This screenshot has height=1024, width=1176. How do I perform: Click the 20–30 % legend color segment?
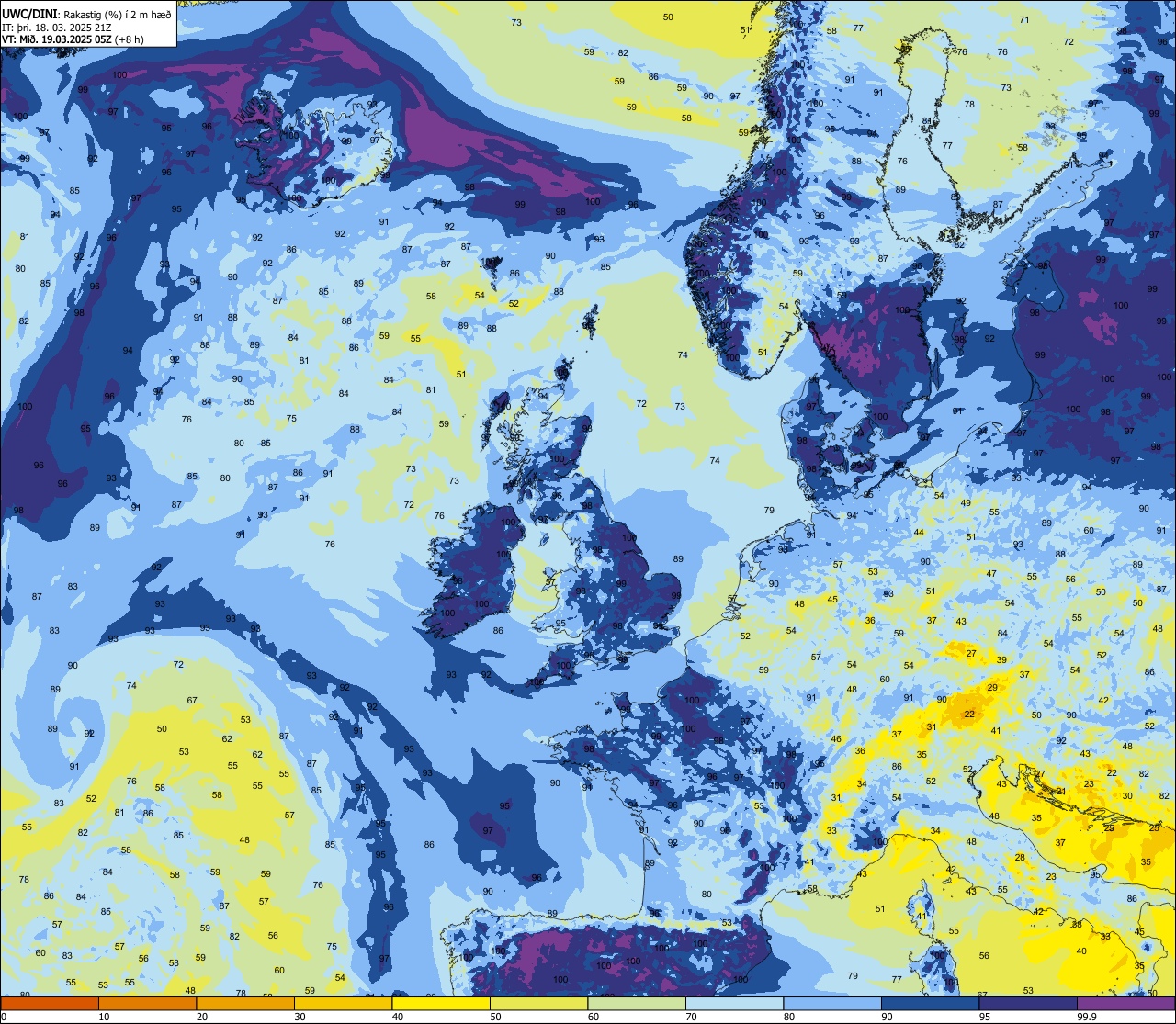click(x=245, y=1003)
